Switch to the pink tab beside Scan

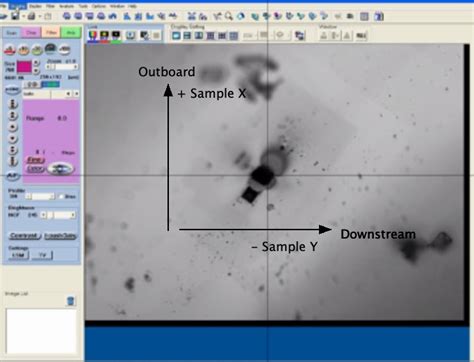[31, 32]
